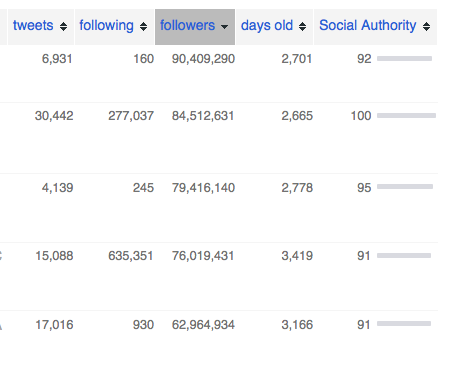This screenshot has width=453, height=368.
Task: Sort table by tweets column header
Action: tap(33, 26)
